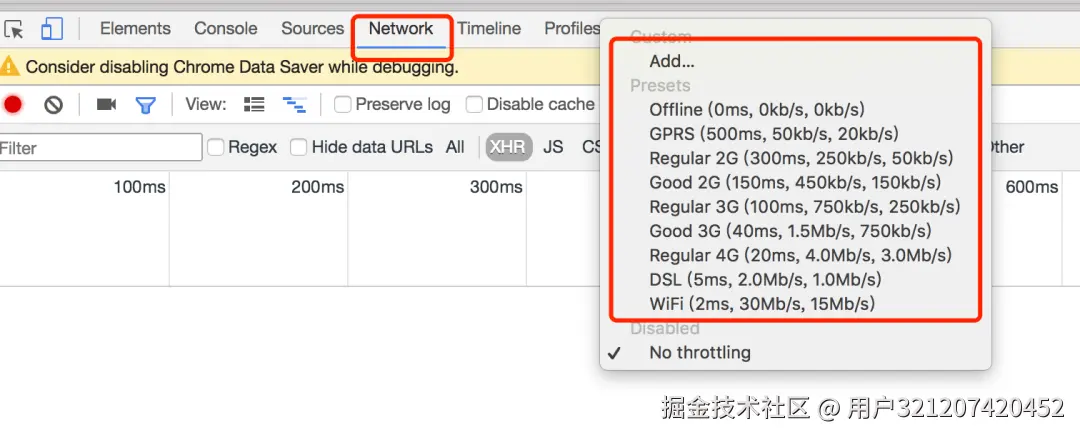Click the inspect element cursor icon
The image size is (1080, 437).
click(14, 29)
